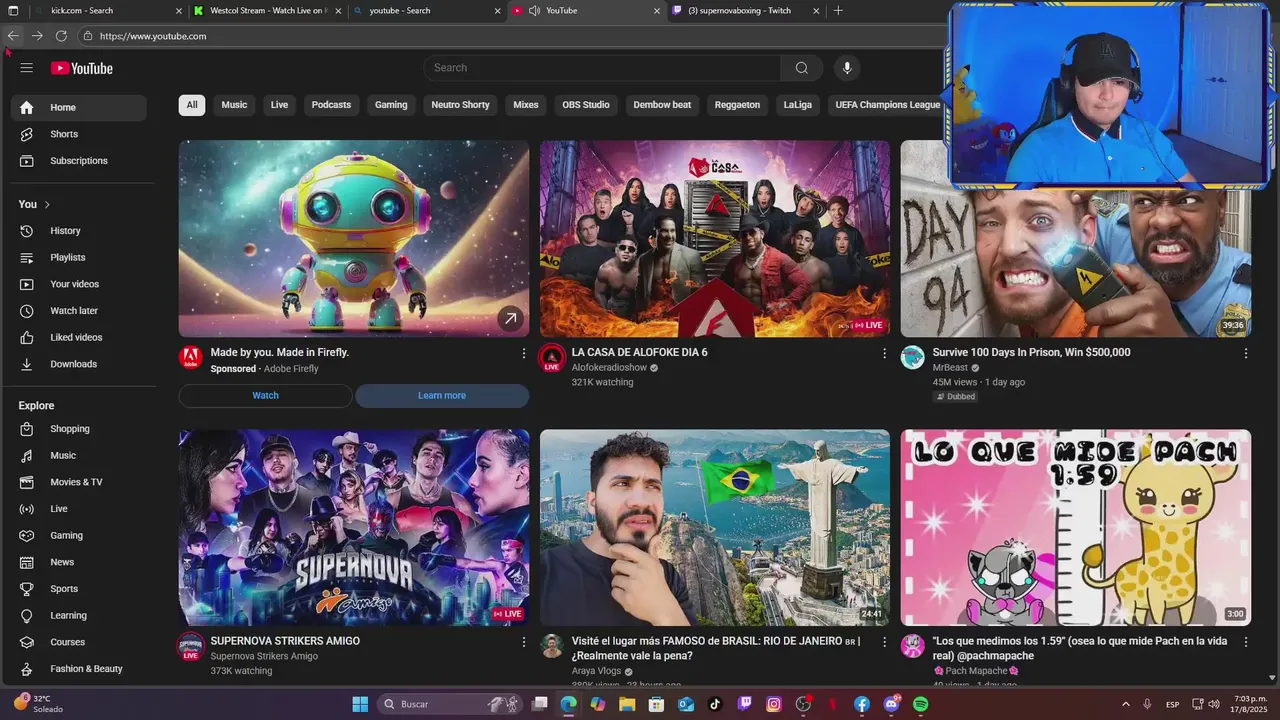Explore Learning in the sidebar
Image resolution: width=1280 pixels, height=720 pixels.
pyautogui.click(x=79, y=615)
